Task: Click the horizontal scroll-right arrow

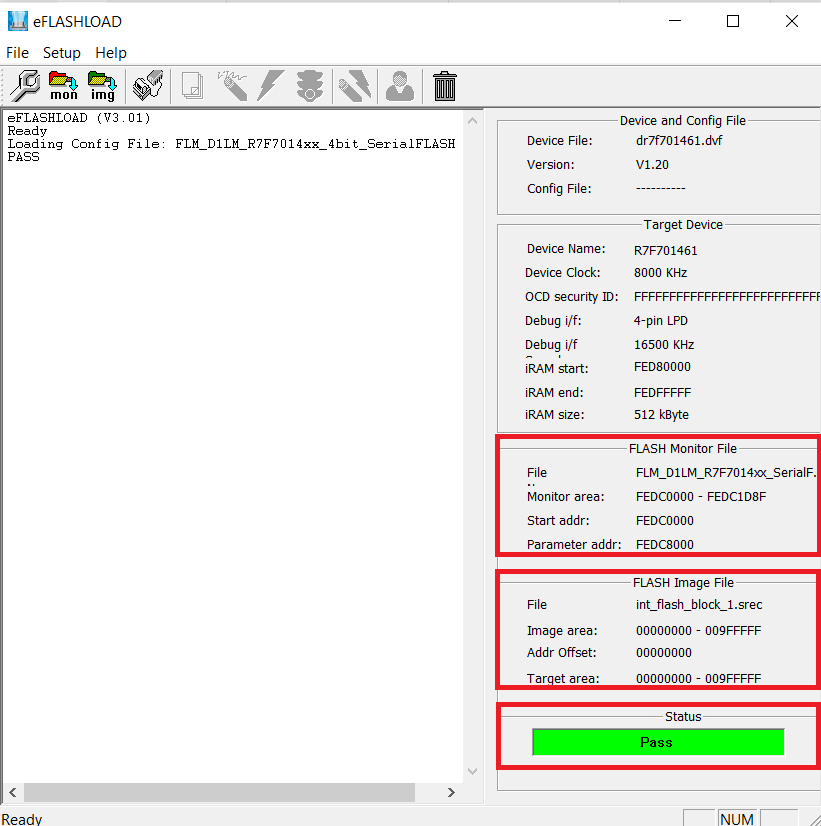Action: (451, 792)
